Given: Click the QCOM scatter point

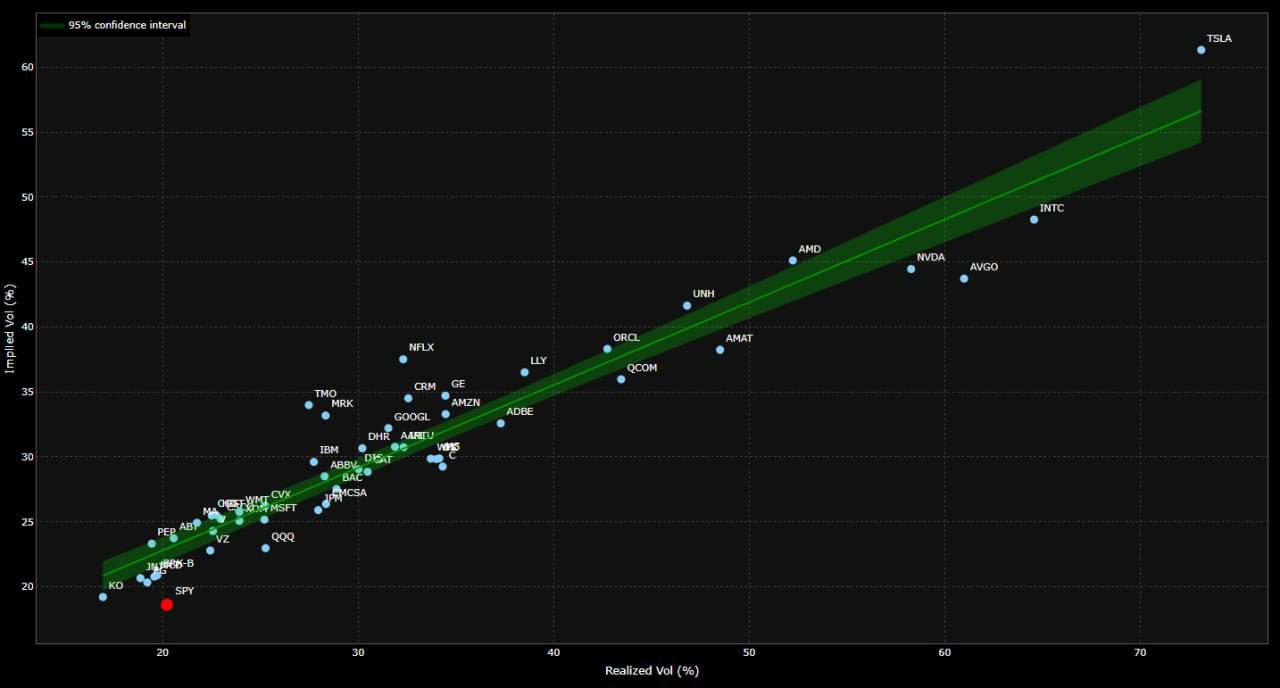Looking at the screenshot, I should pos(621,380).
